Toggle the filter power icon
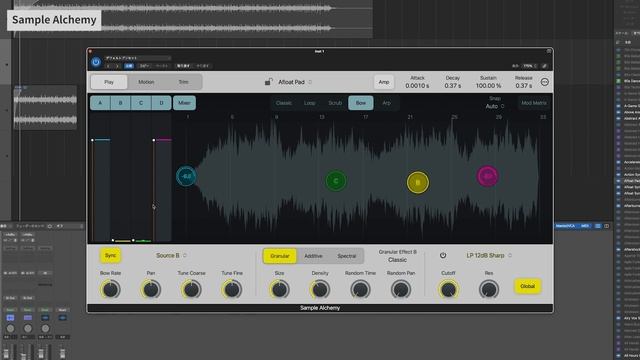 click(443, 256)
